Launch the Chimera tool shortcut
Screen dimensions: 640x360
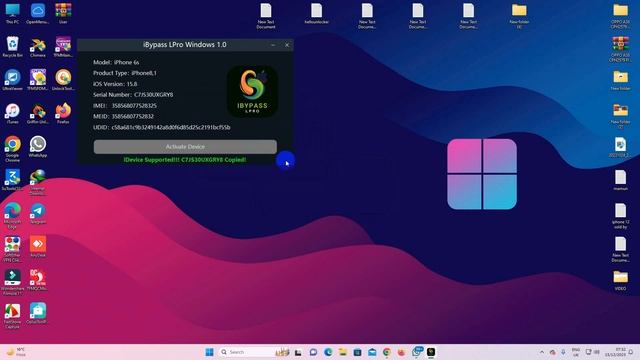[38, 47]
